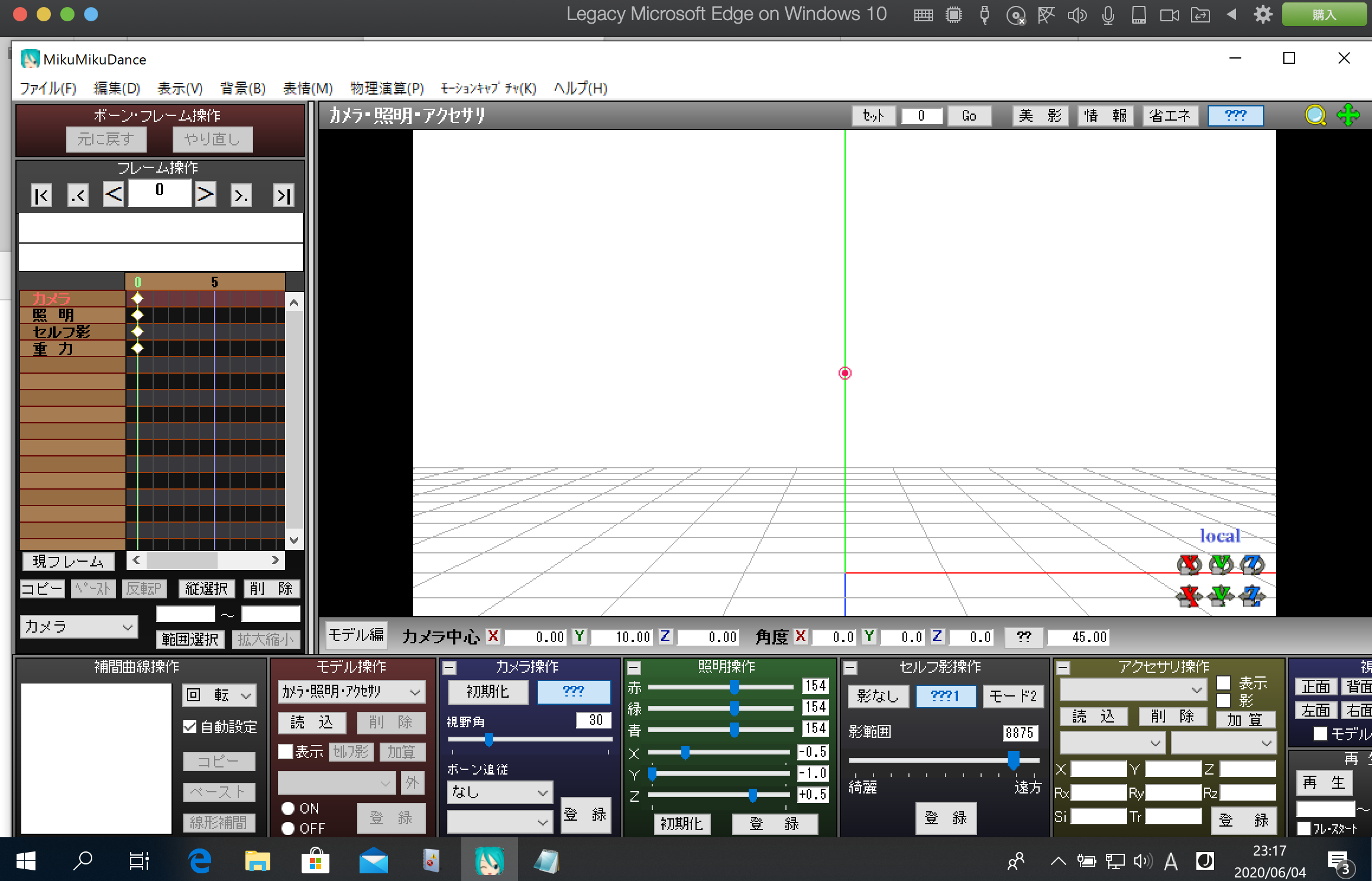
Task: Collapse the 照明操作 panel minus icon
Action: click(x=634, y=668)
